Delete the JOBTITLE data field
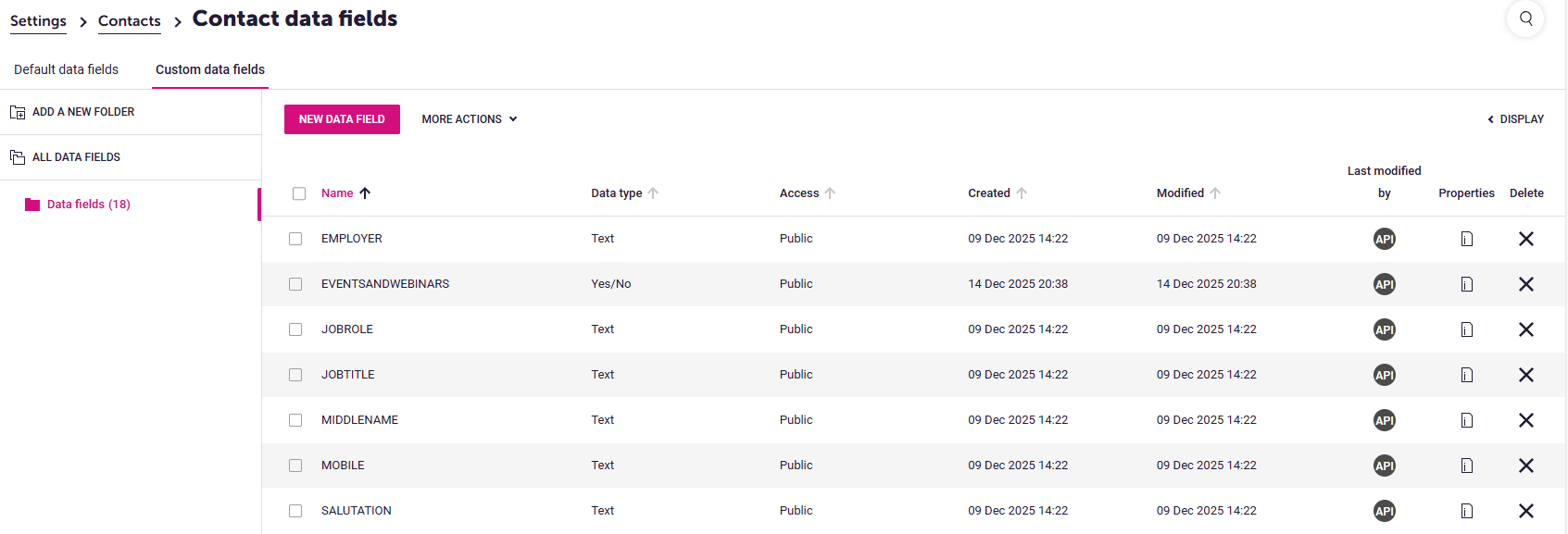Image resolution: width=1568 pixels, height=534 pixels. pyautogui.click(x=1525, y=375)
